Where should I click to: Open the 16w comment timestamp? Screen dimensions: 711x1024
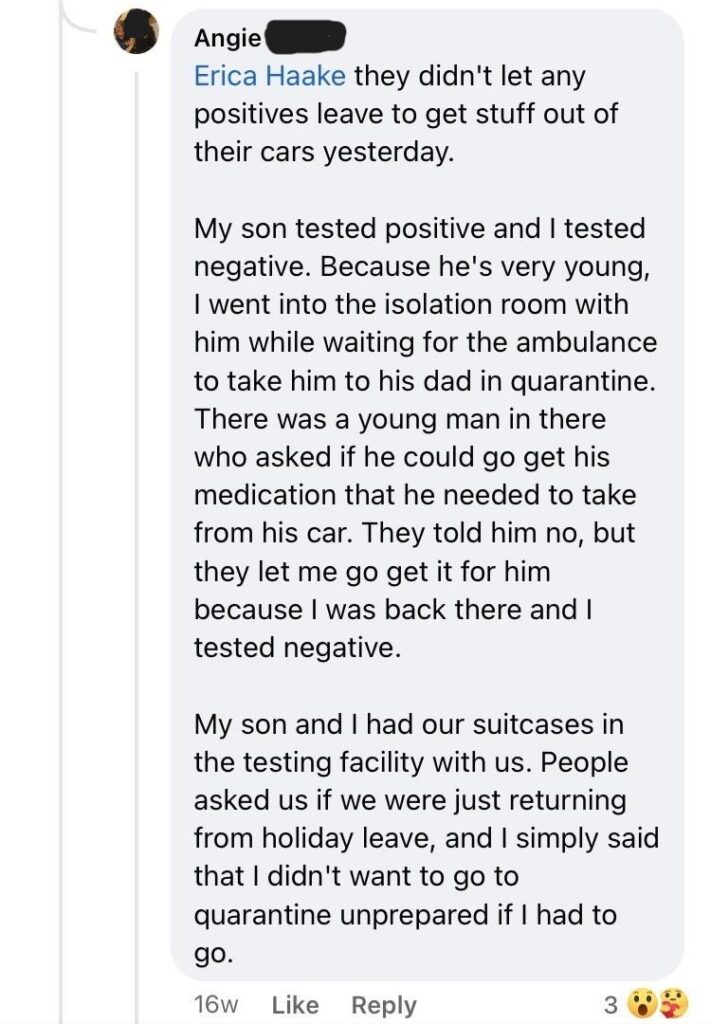click(216, 1004)
